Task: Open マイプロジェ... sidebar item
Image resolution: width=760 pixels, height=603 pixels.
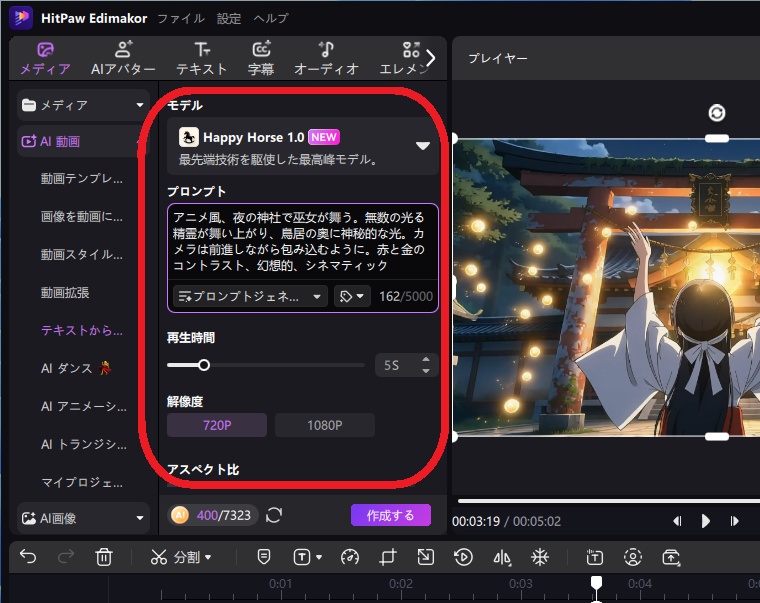Action: (81, 482)
